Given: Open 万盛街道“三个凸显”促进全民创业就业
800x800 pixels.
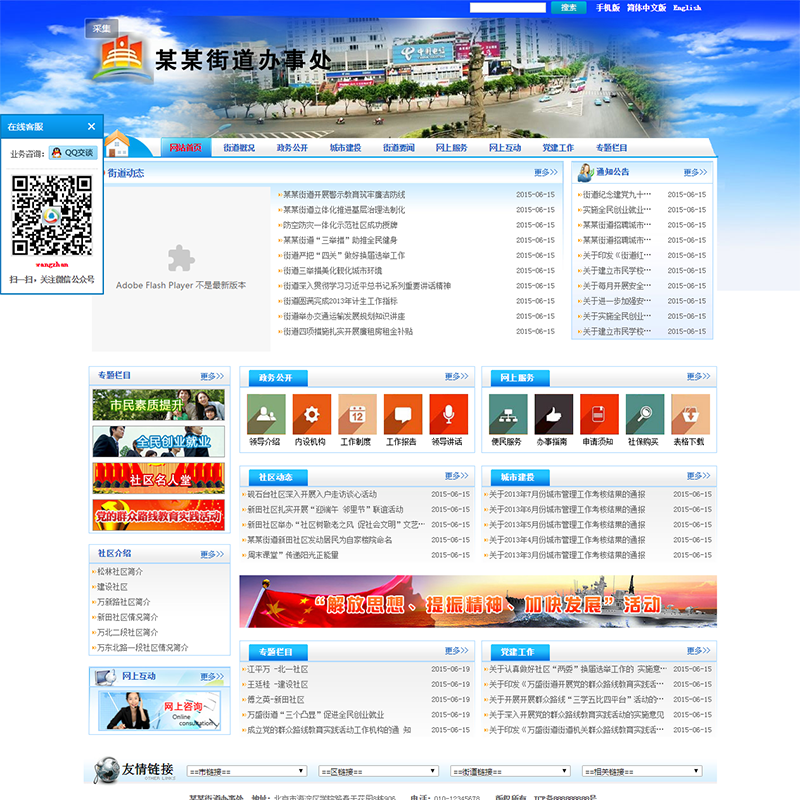Looking at the screenshot, I should tap(315, 715).
